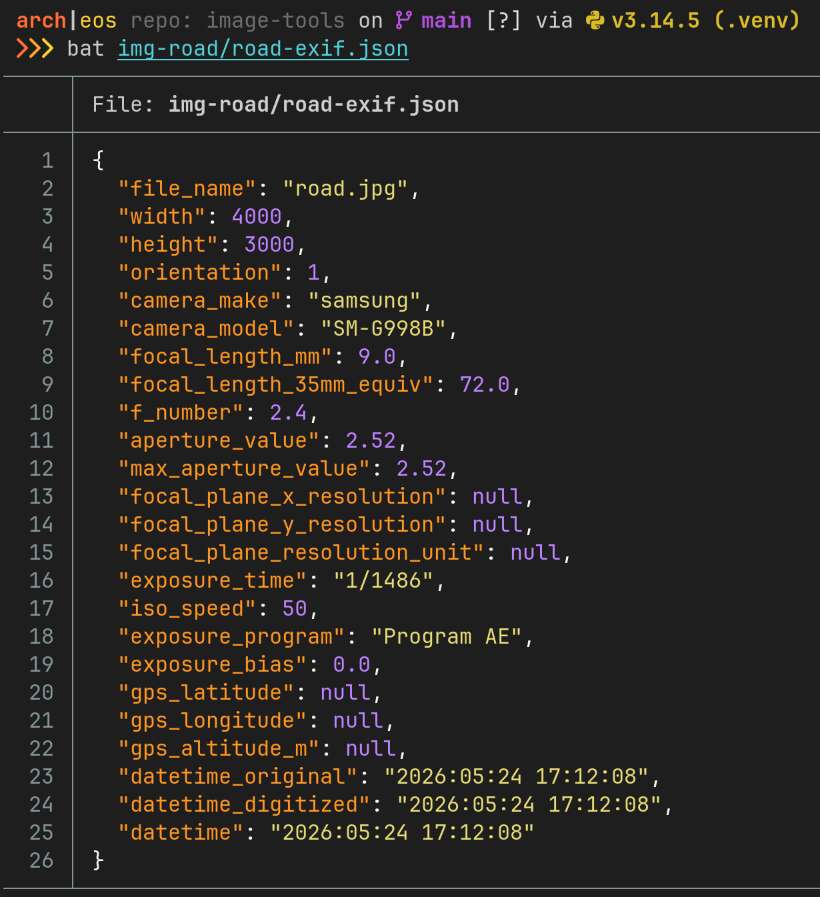
Task: Click the 4000 width value
Action: point(256,217)
